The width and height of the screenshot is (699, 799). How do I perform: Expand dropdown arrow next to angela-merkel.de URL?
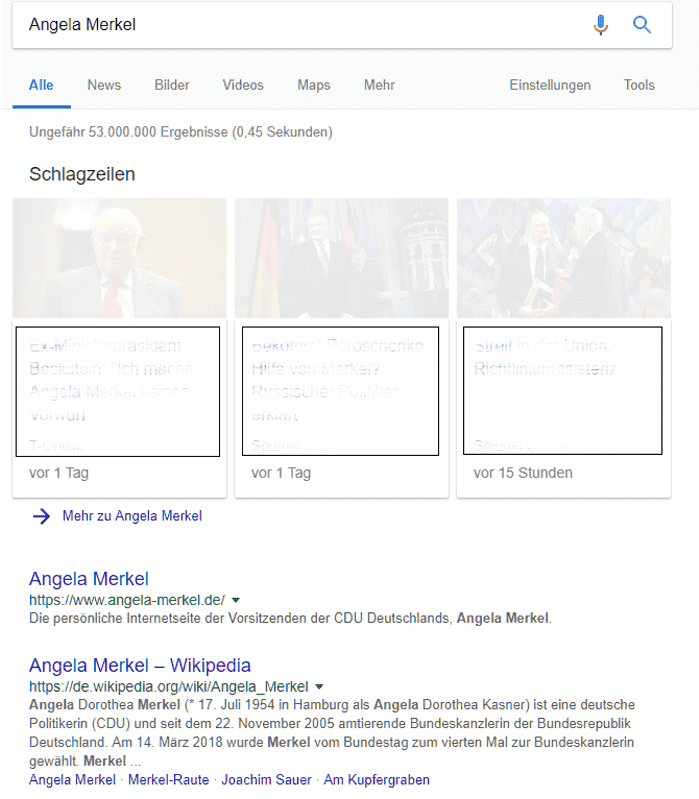(x=236, y=600)
